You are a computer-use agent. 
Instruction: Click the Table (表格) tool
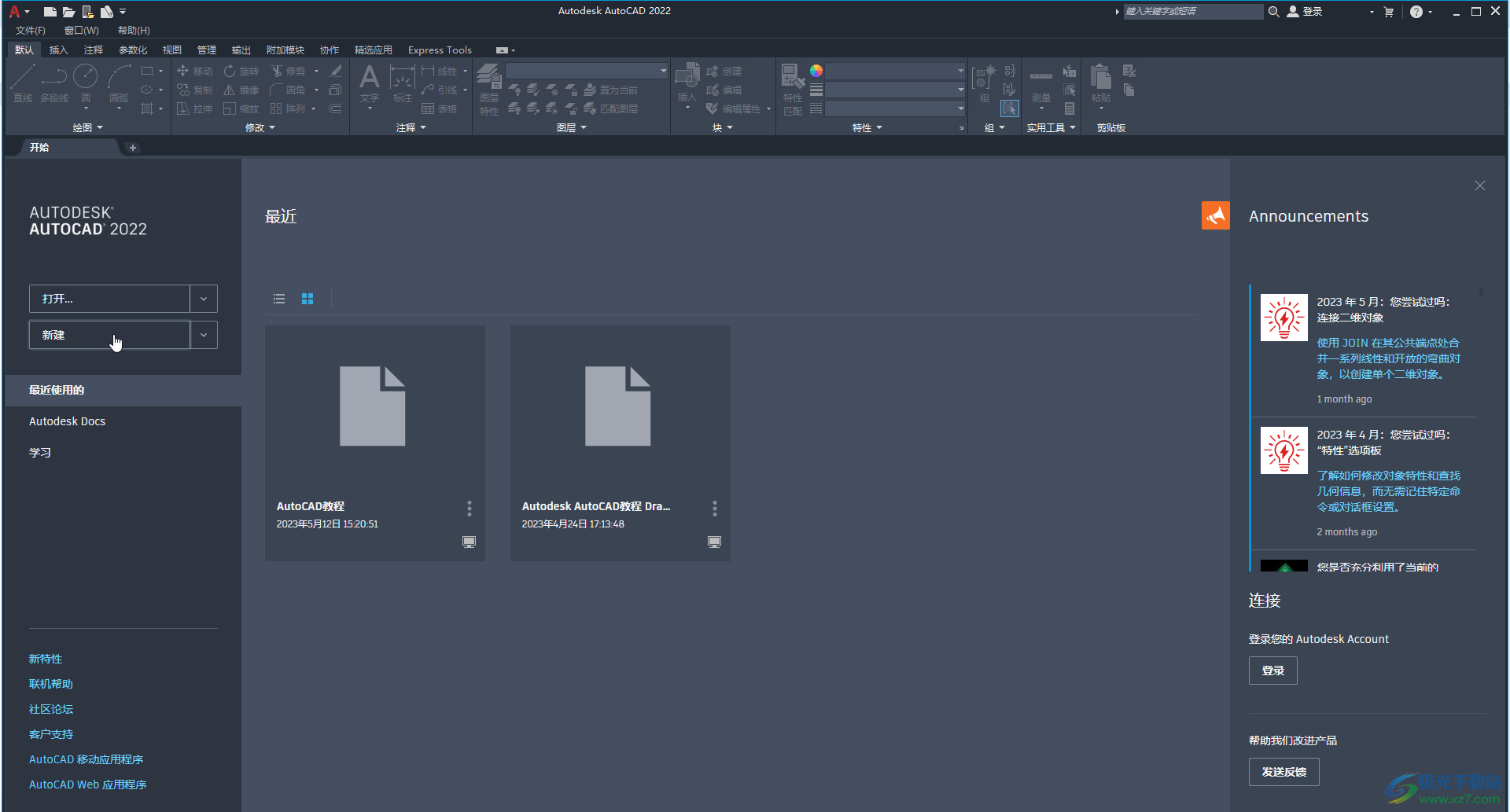(x=440, y=108)
